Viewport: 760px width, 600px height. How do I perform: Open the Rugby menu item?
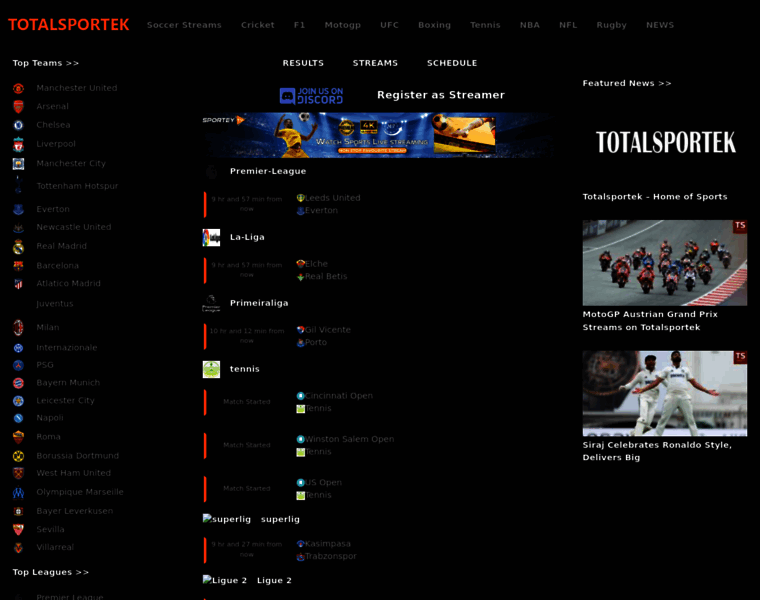[x=612, y=25]
